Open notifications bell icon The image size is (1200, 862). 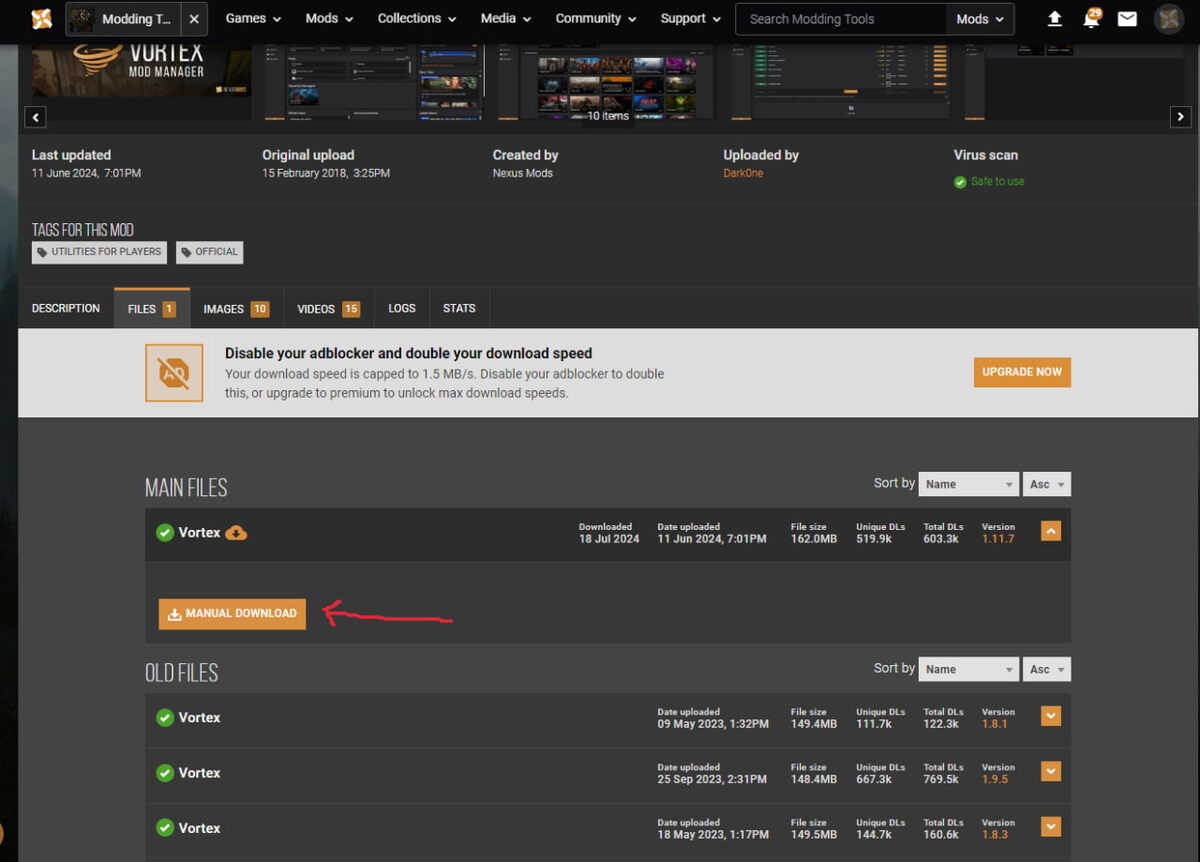[1091, 18]
